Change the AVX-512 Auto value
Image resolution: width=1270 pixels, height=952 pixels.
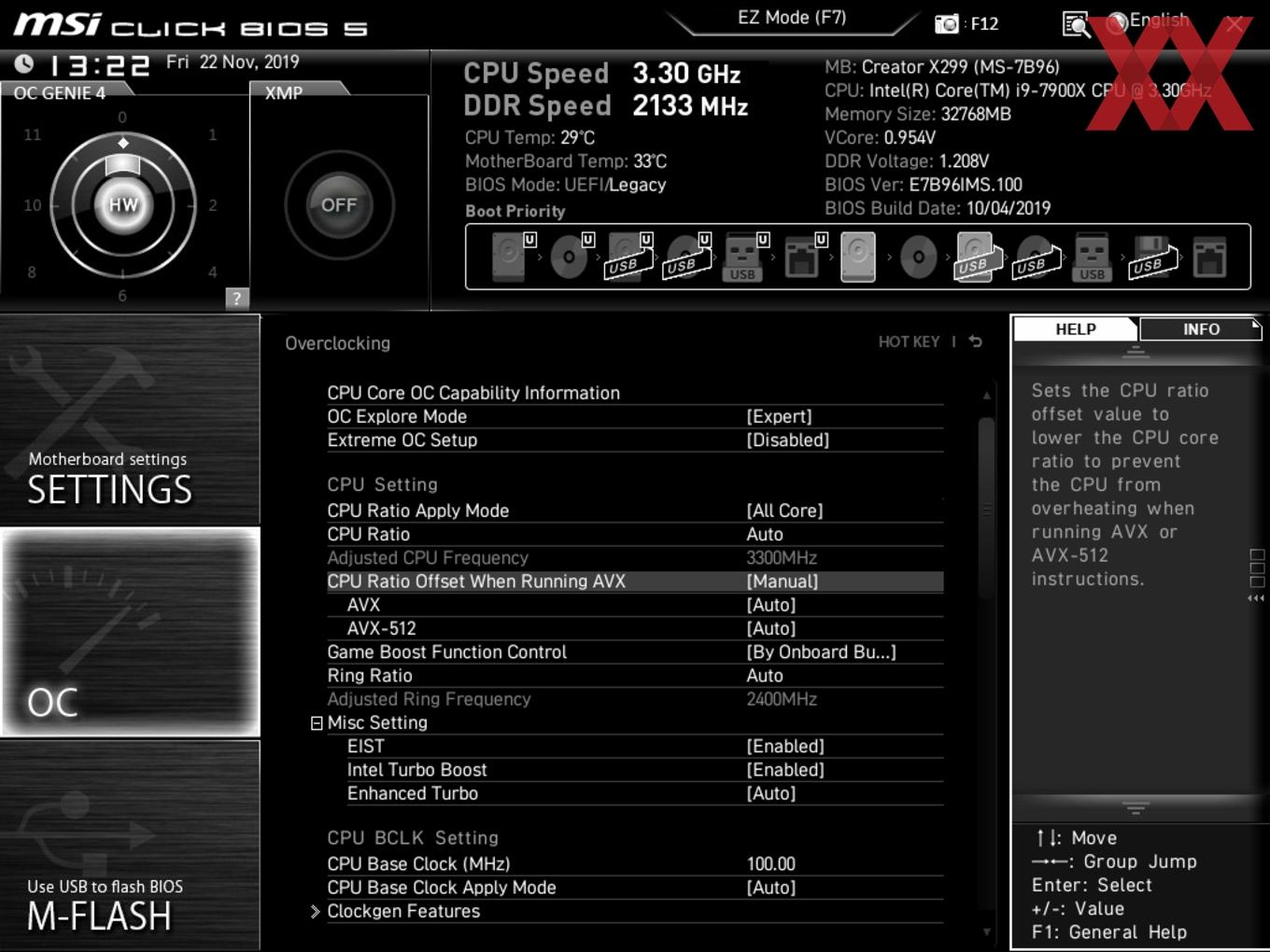tap(771, 628)
